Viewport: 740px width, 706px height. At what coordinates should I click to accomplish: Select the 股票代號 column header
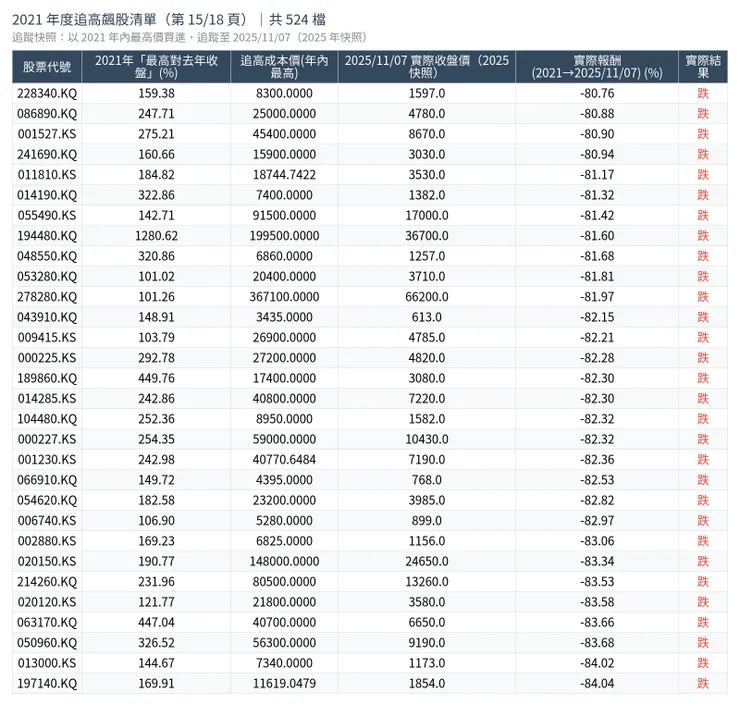pyautogui.click(x=47, y=67)
